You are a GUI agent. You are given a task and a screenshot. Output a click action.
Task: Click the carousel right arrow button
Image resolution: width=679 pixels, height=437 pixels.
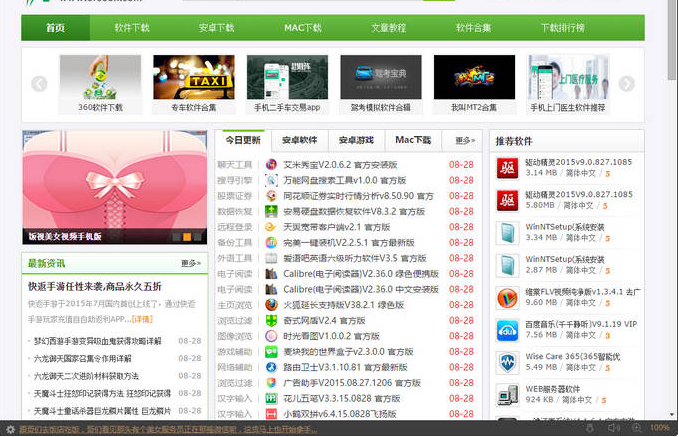(x=626, y=84)
